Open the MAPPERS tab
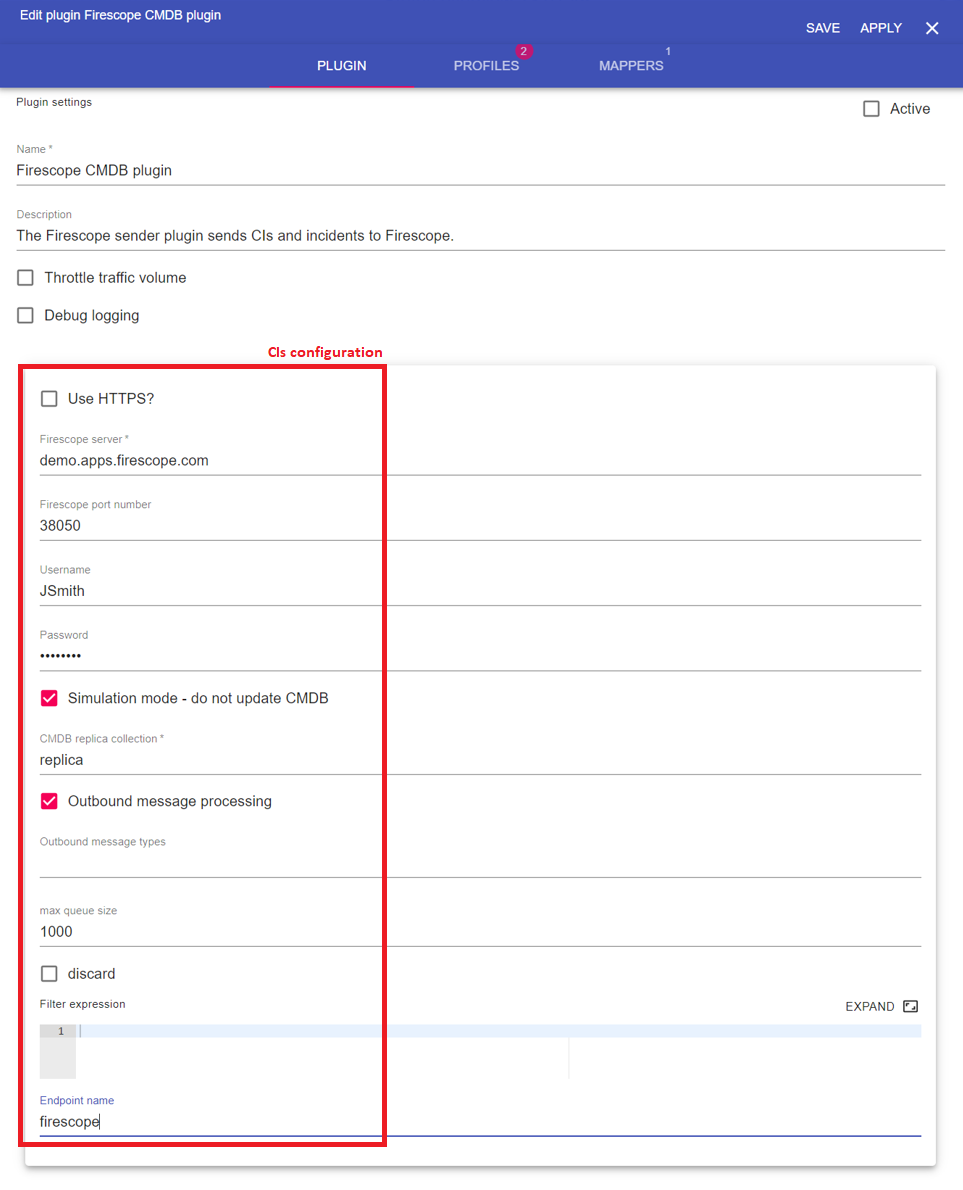The image size is (963, 1190). point(631,66)
